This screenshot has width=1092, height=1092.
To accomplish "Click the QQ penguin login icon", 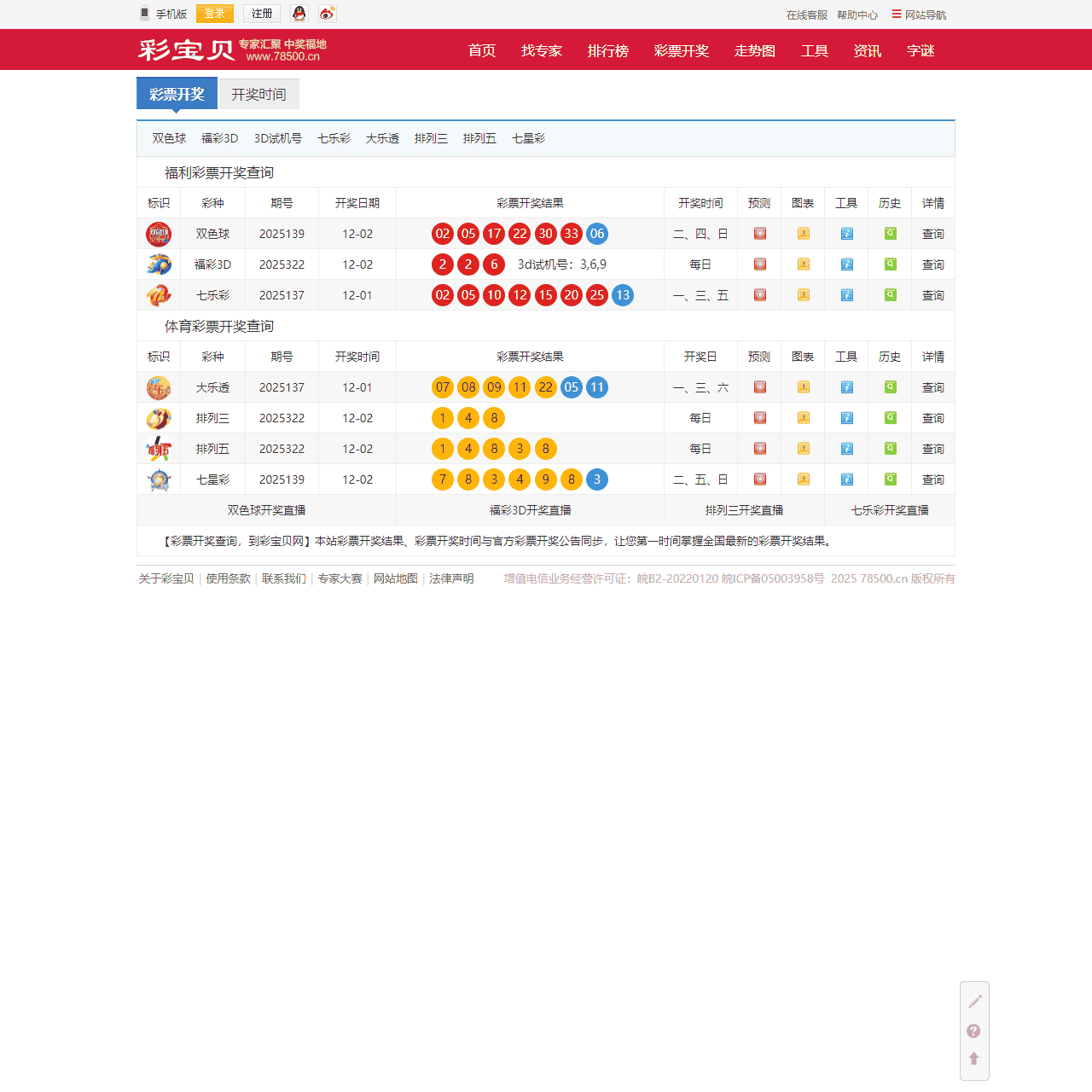I will tap(299, 14).
